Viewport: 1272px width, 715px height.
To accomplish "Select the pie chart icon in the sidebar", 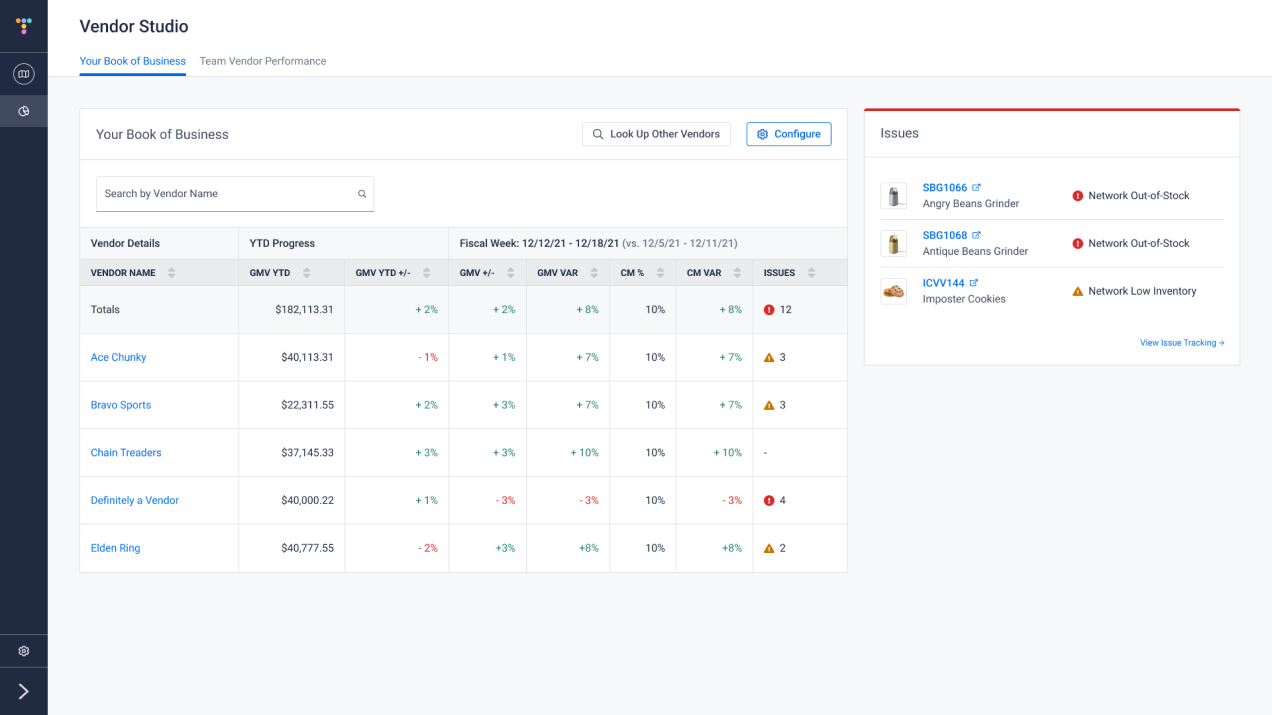I will pyautogui.click(x=23, y=111).
